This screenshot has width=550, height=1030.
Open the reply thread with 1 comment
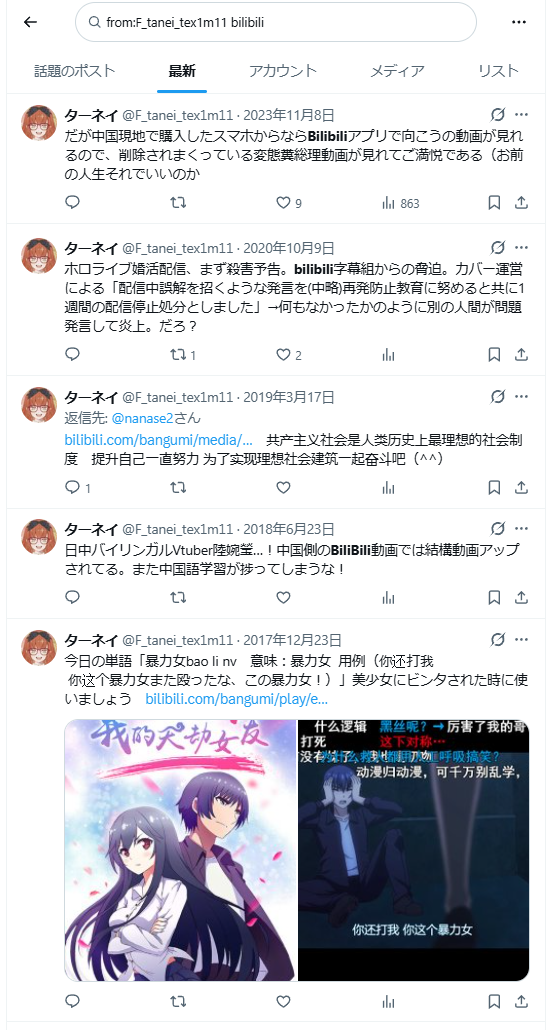pyautogui.click(x=78, y=487)
